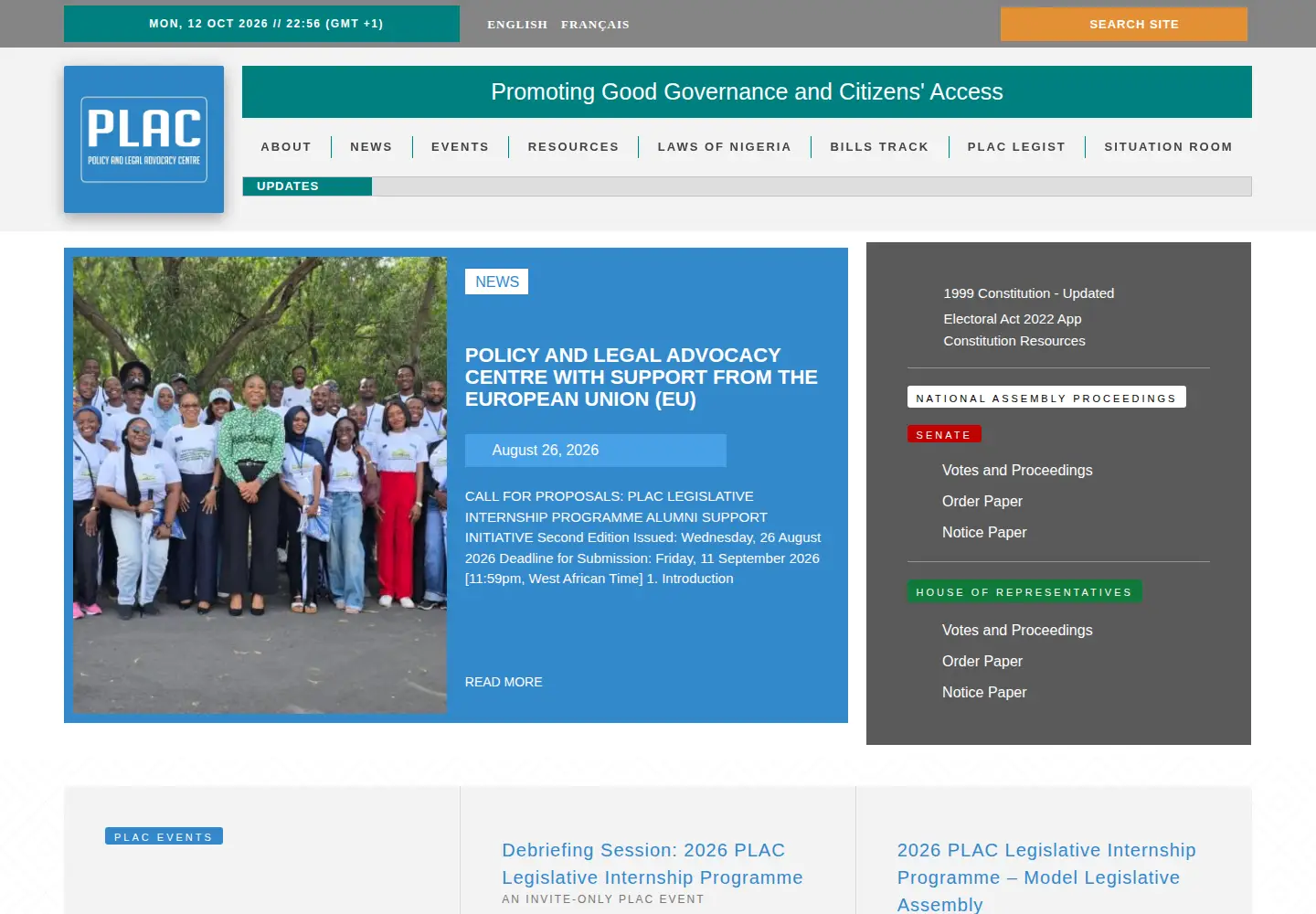Click the NEWS category tag
1316x914 pixels.
(x=496, y=282)
